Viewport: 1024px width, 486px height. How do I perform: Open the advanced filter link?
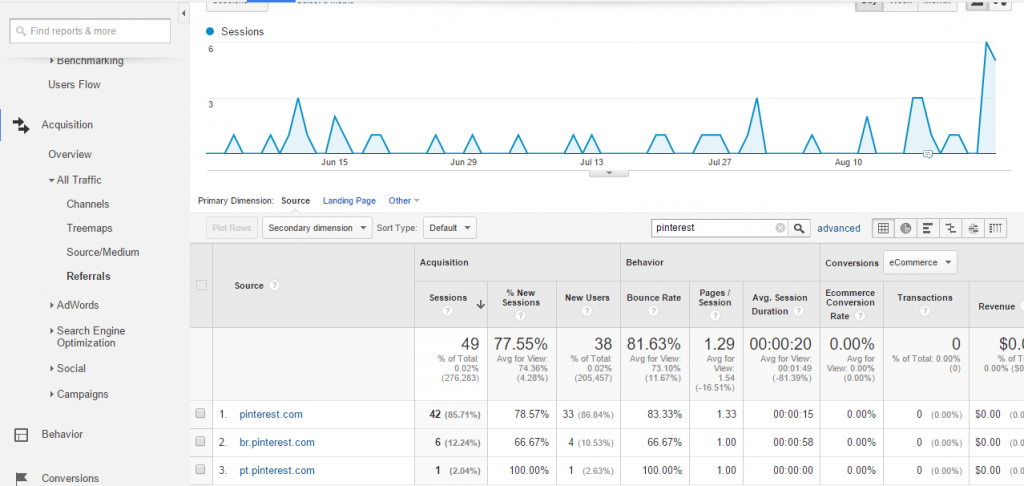[x=838, y=228]
